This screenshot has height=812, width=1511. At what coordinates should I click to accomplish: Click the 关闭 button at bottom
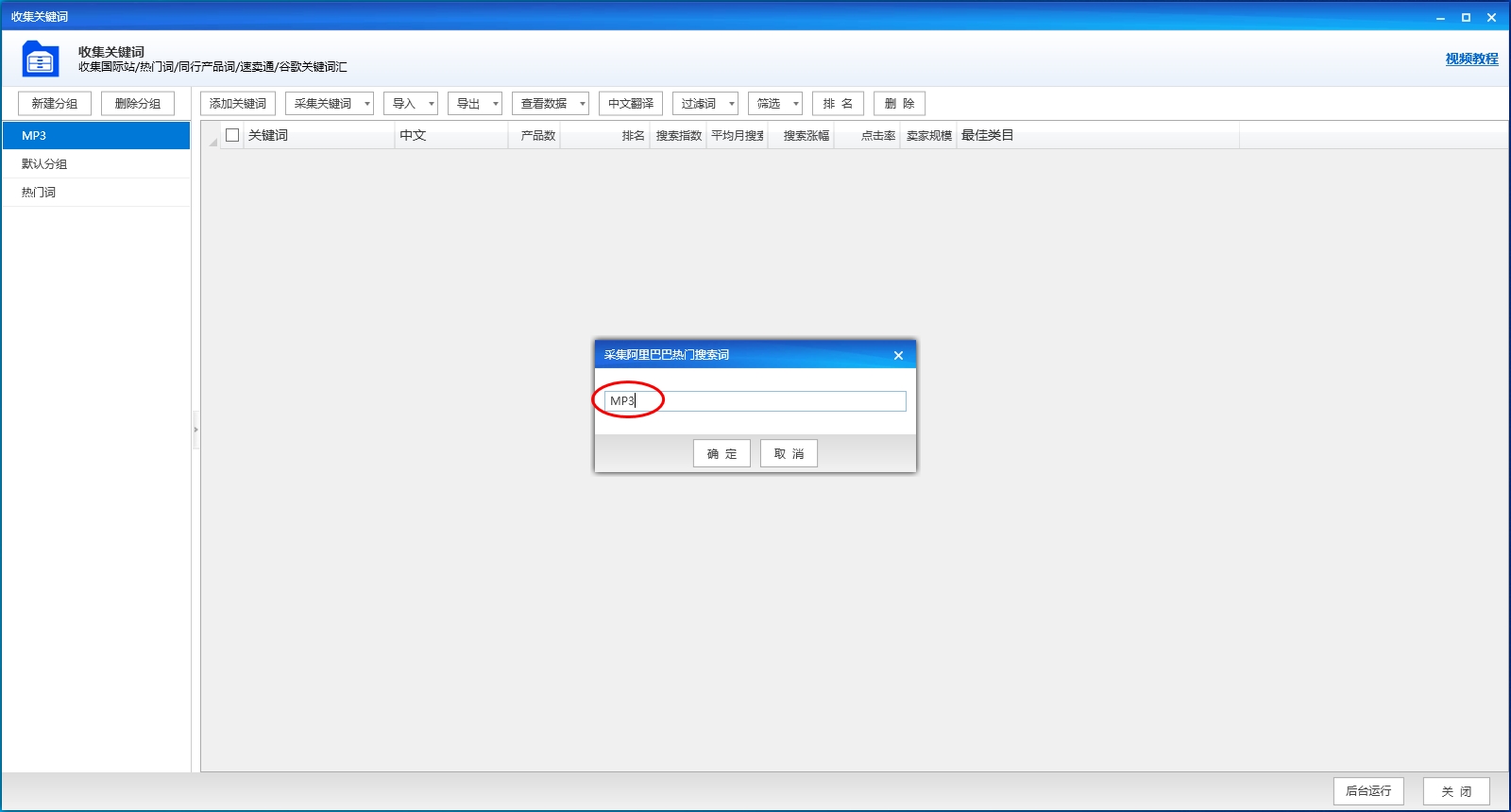[x=1456, y=791]
